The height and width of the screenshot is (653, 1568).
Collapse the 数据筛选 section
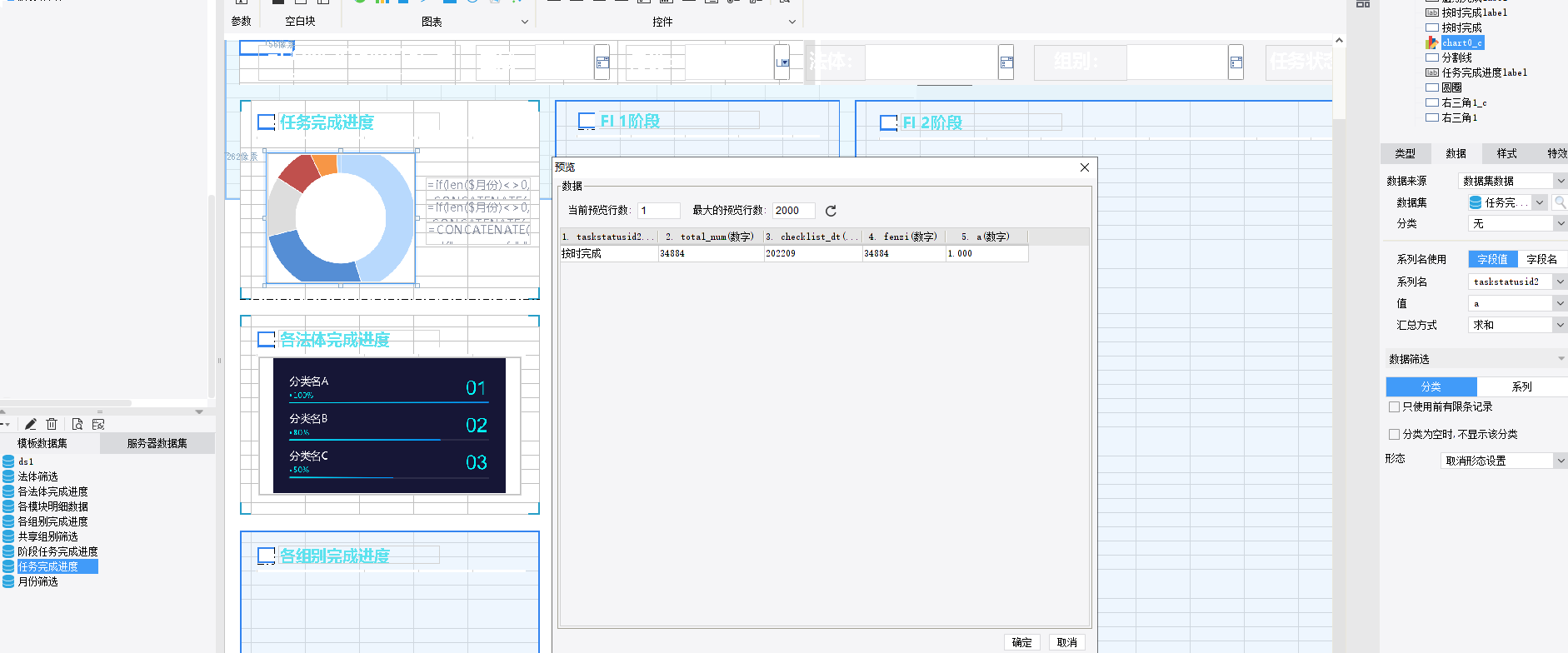[x=1561, y=359]
